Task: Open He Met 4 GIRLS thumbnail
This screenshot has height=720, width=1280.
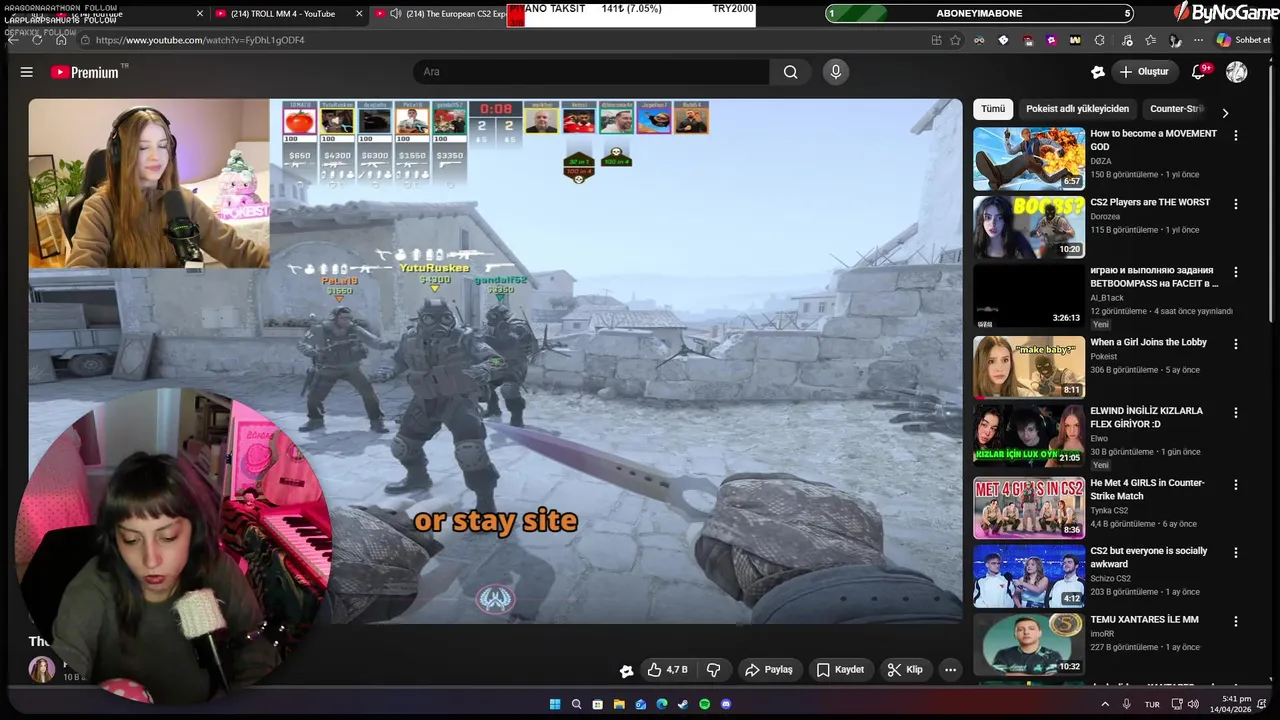Action: click(x=1029, y=507)
